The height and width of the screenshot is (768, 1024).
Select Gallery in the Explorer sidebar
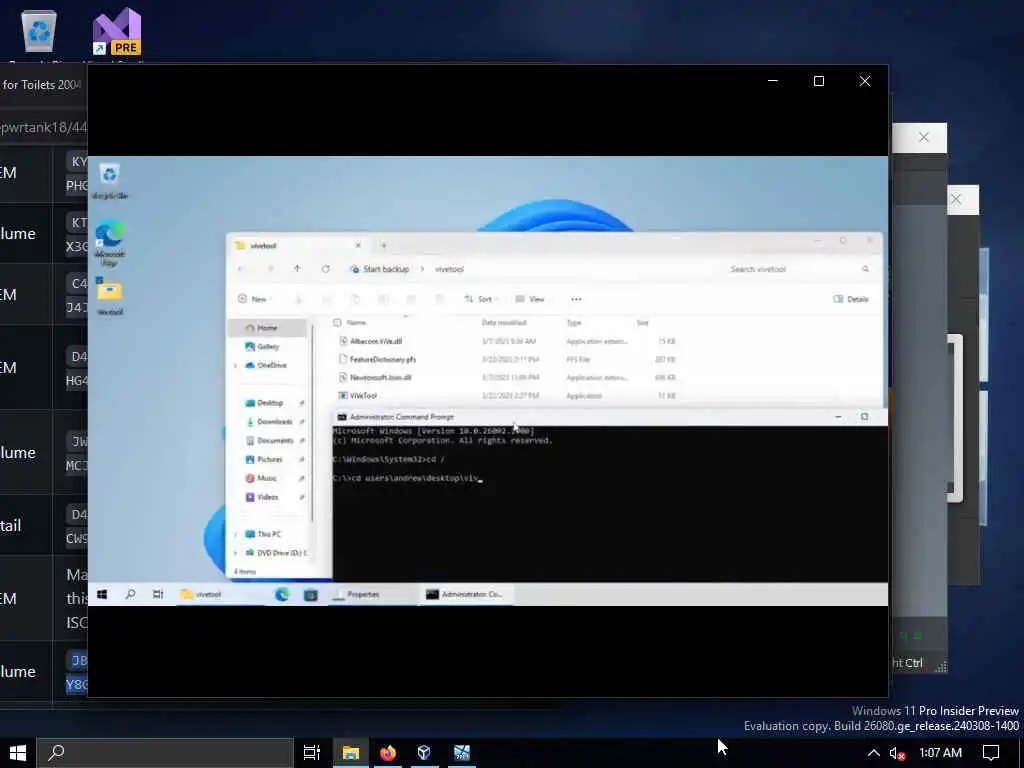tap(268, 347)
